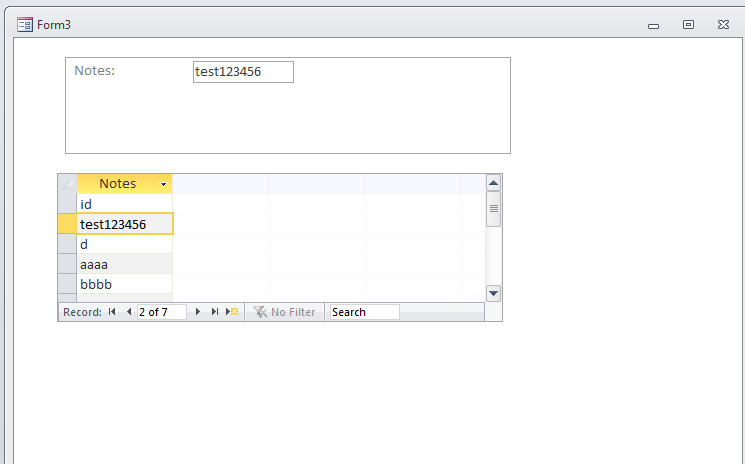
Task: Click the vertical scrollbar thumb in datasheet
Action: click(x=494, y=209)
